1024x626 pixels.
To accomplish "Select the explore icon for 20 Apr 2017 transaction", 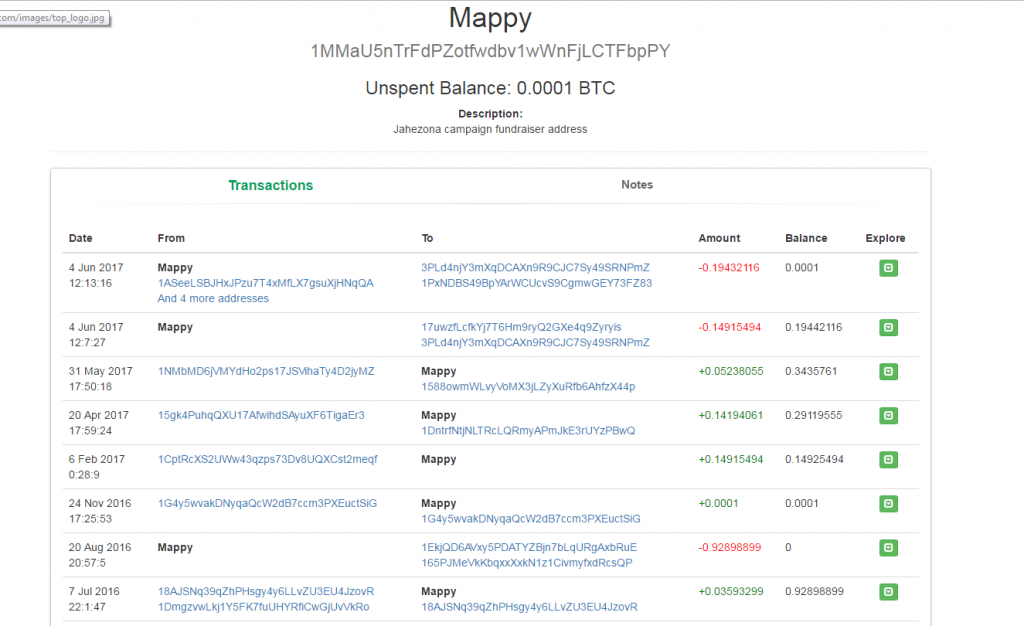I will 887,415.
